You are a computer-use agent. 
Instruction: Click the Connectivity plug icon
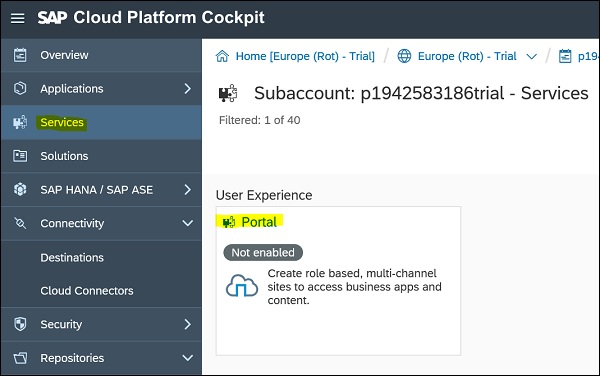(20, 223)
